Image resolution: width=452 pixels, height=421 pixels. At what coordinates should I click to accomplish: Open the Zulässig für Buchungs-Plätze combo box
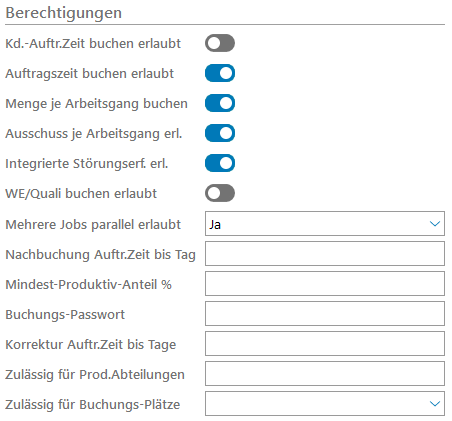point(325,404)
